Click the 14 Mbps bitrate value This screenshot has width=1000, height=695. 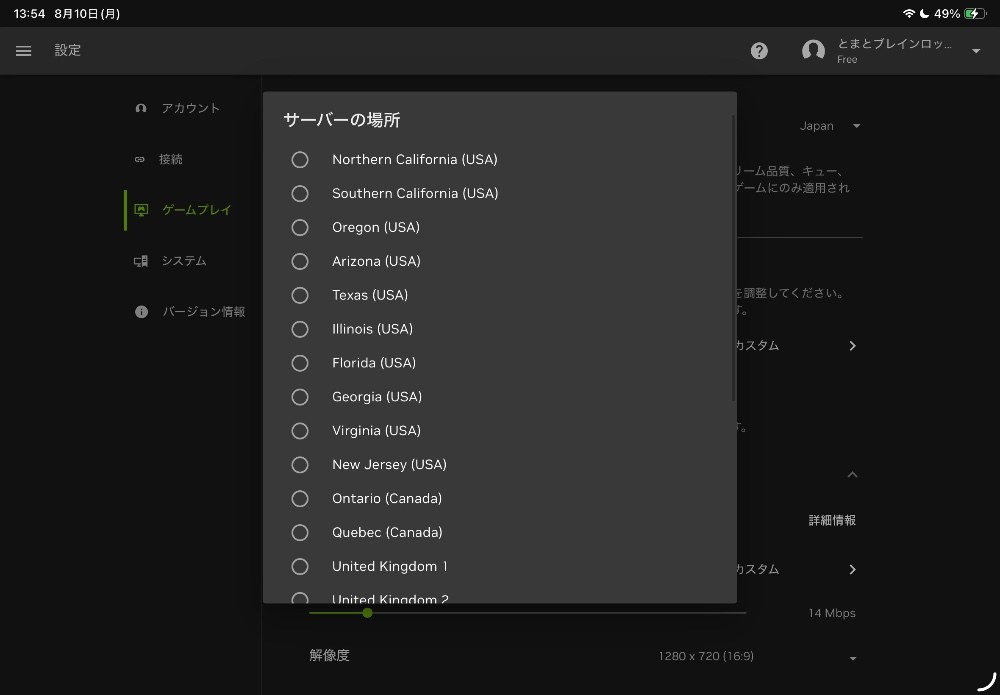click(x=832, y=613)
